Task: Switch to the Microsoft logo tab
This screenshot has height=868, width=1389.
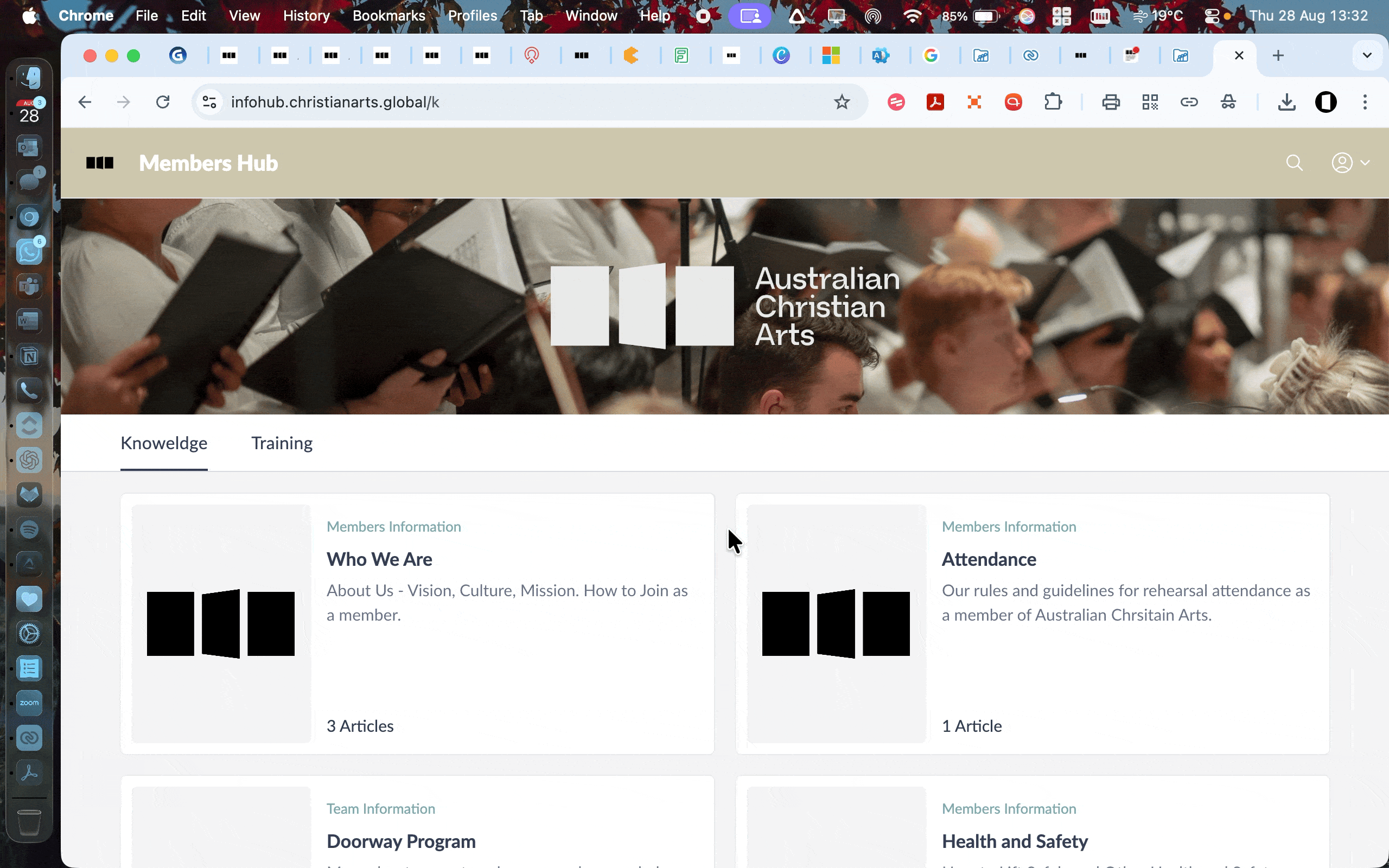Action: coord(831,55)
